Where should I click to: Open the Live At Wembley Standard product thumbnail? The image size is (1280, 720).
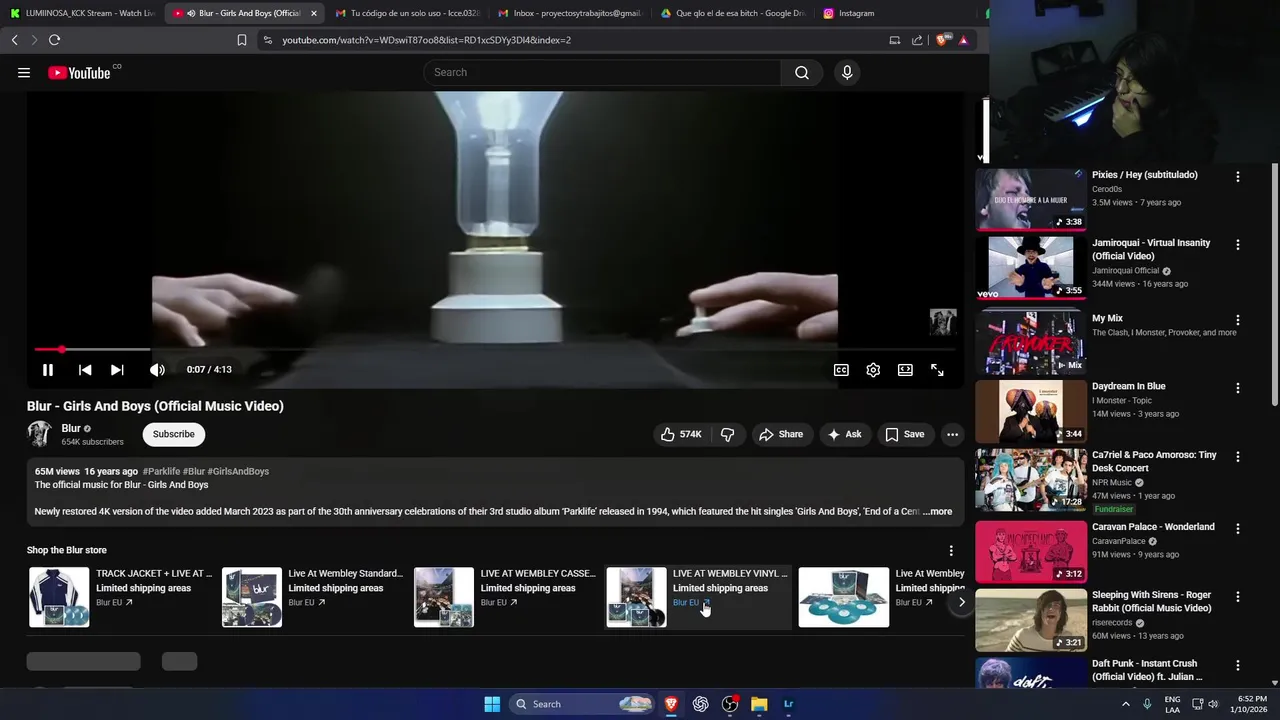click(x=251, y=597)
